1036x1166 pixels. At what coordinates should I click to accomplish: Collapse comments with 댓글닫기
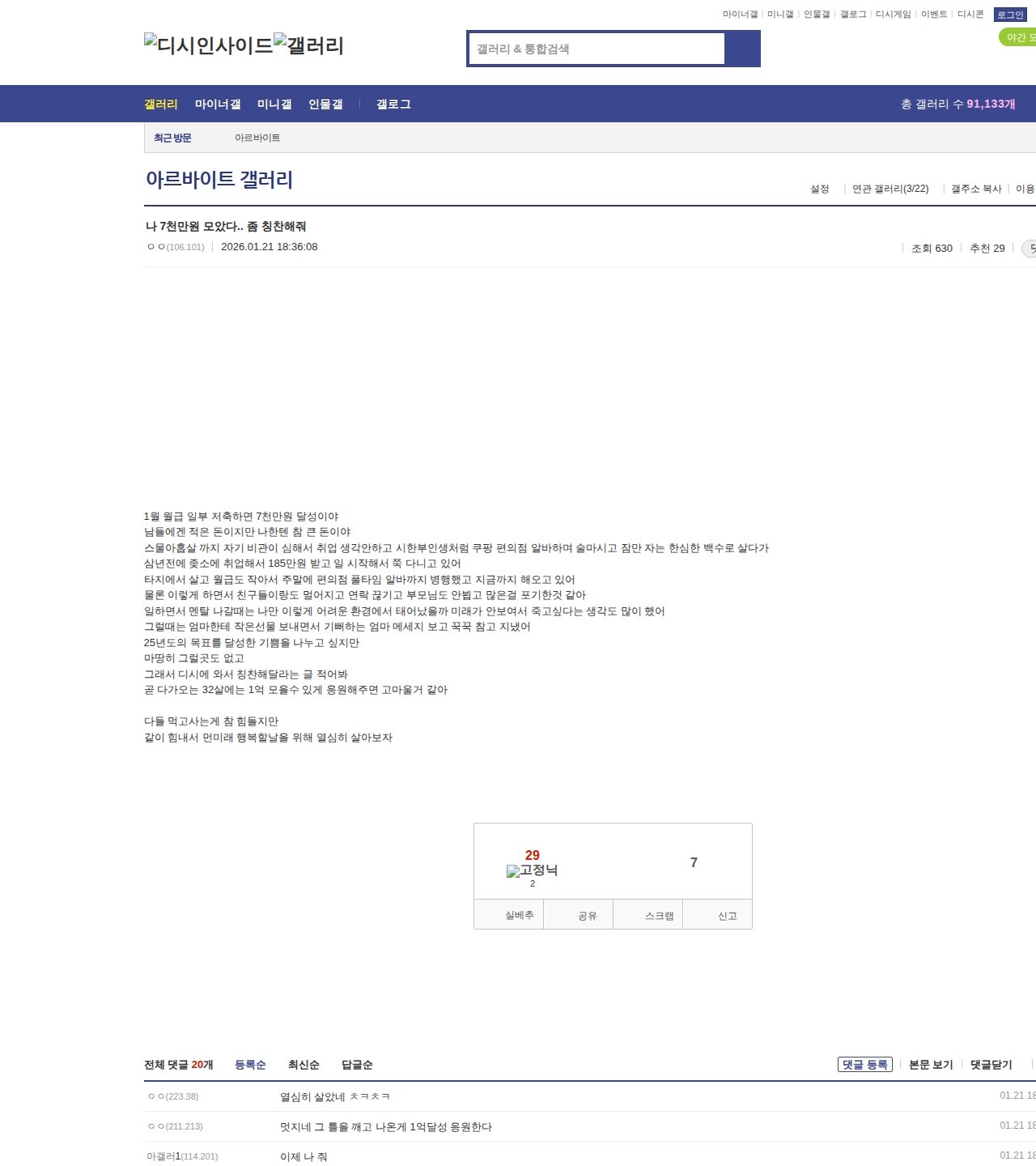[991, 1065]
